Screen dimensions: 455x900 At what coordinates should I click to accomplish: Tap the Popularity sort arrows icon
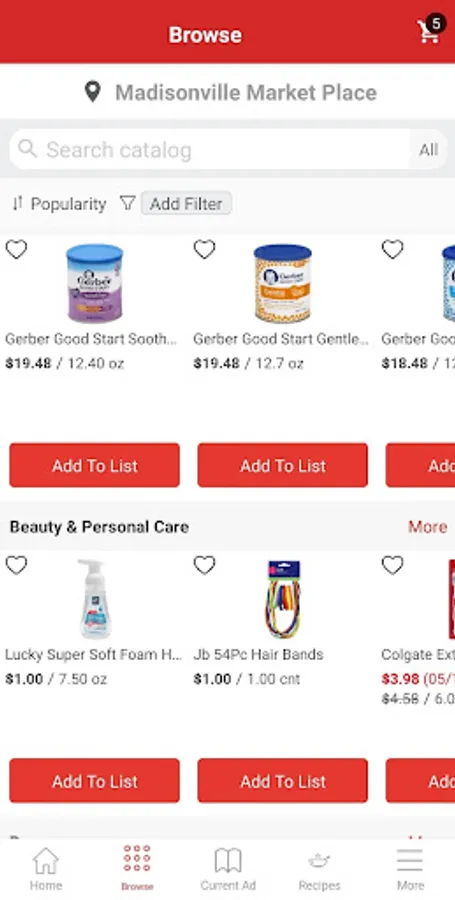tap(18, 203)
